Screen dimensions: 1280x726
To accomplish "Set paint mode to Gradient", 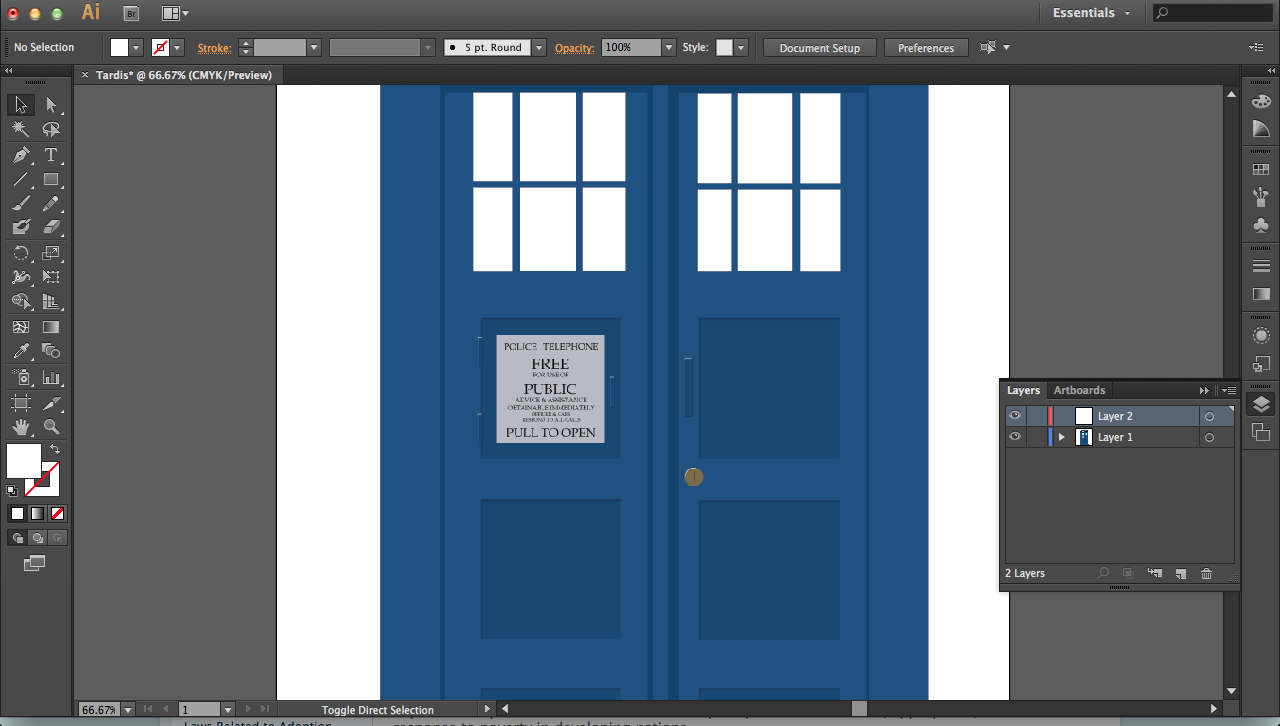I will pos(37,514).
